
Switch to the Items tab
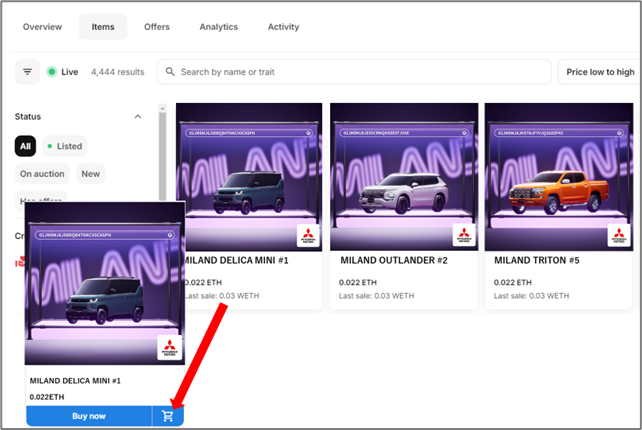tap(103, 27)
